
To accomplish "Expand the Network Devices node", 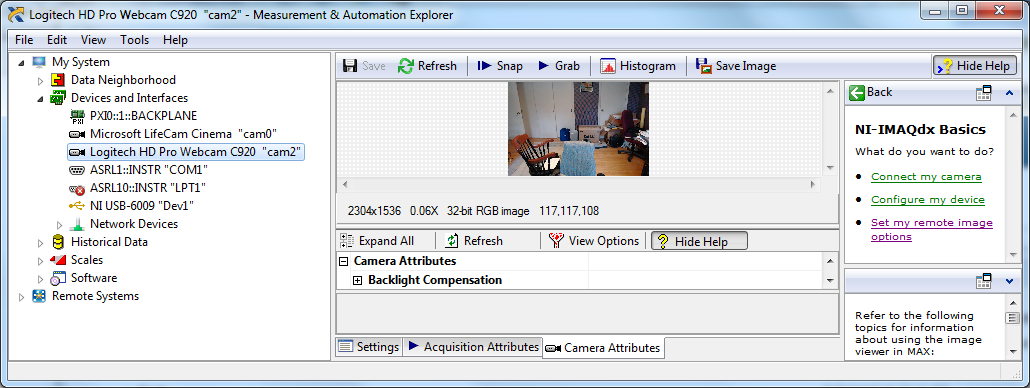I will click(59, 225).
